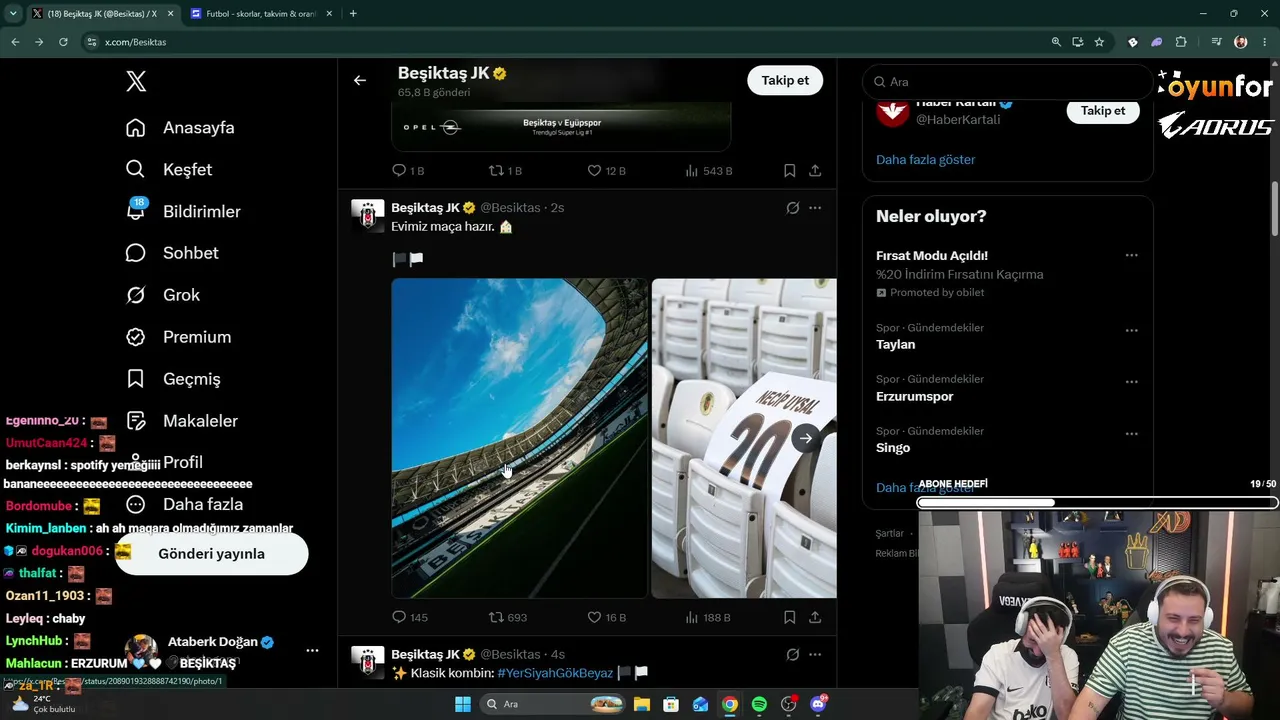Viewport: 1280px width, 720px height.
Task: Click the Windows taskbar search box
Action: [553, 704]
